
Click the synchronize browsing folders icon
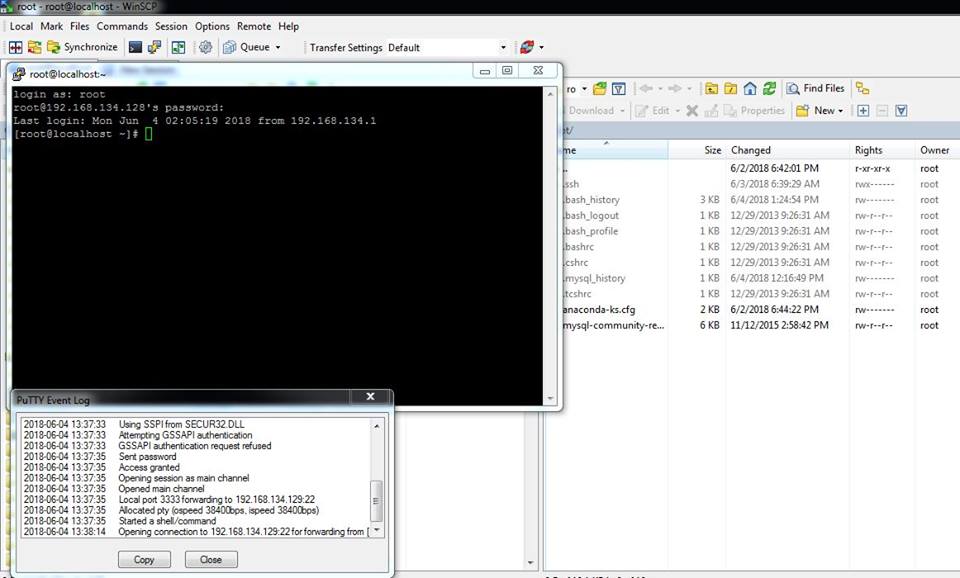click(35, 47)
